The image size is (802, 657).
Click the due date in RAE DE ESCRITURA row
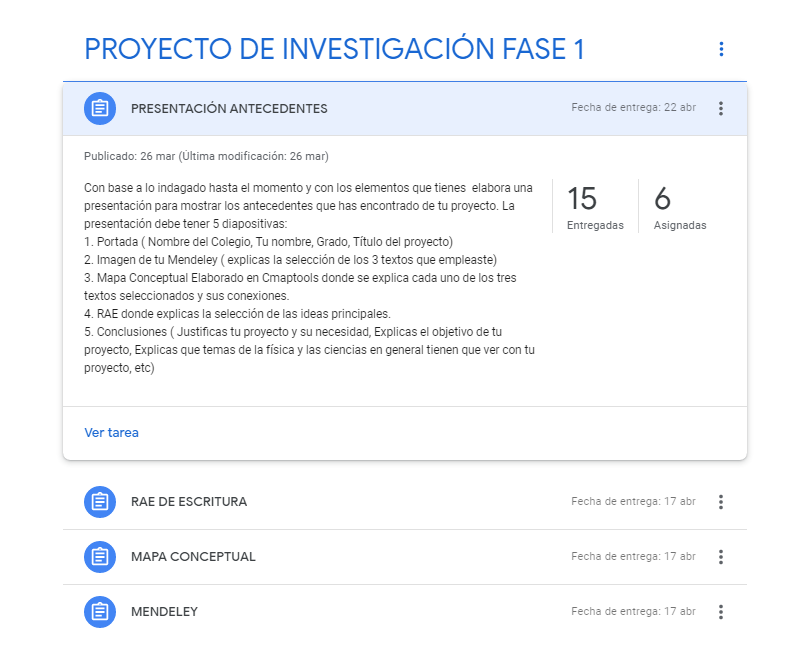click(x=633, y=502)
